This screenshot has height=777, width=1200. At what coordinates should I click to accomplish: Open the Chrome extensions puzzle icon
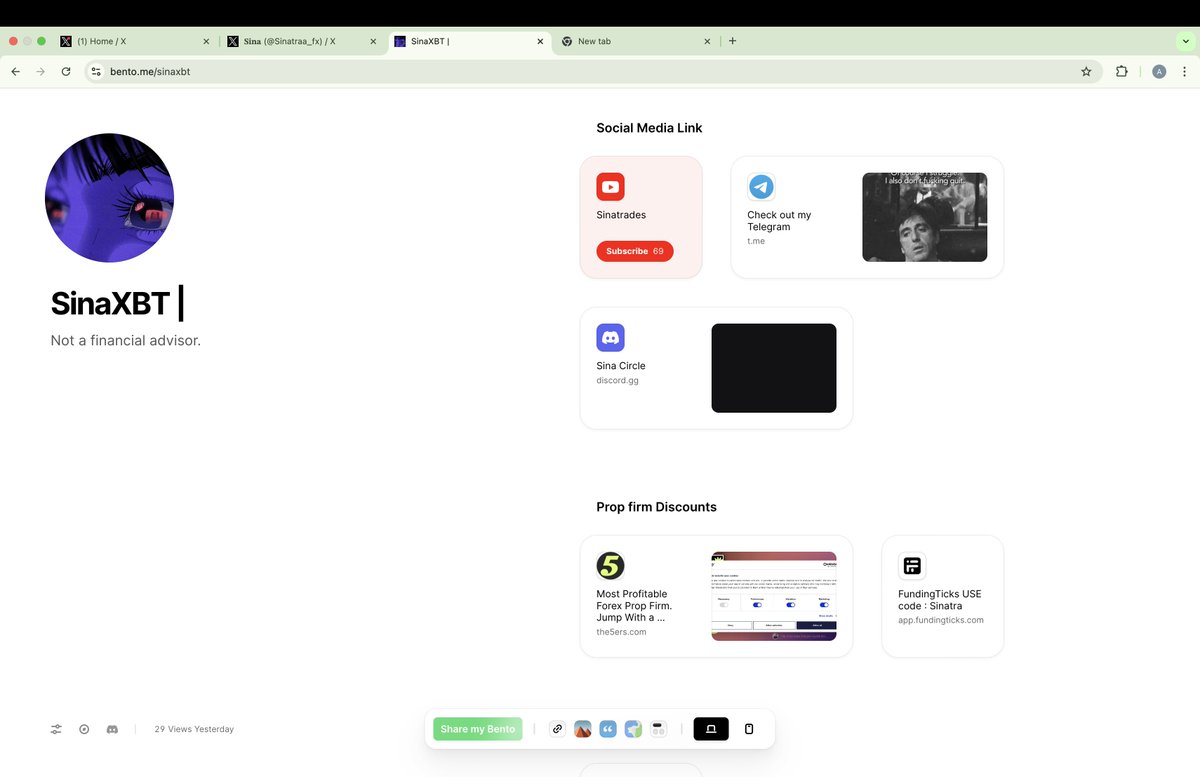[1121, 71]
